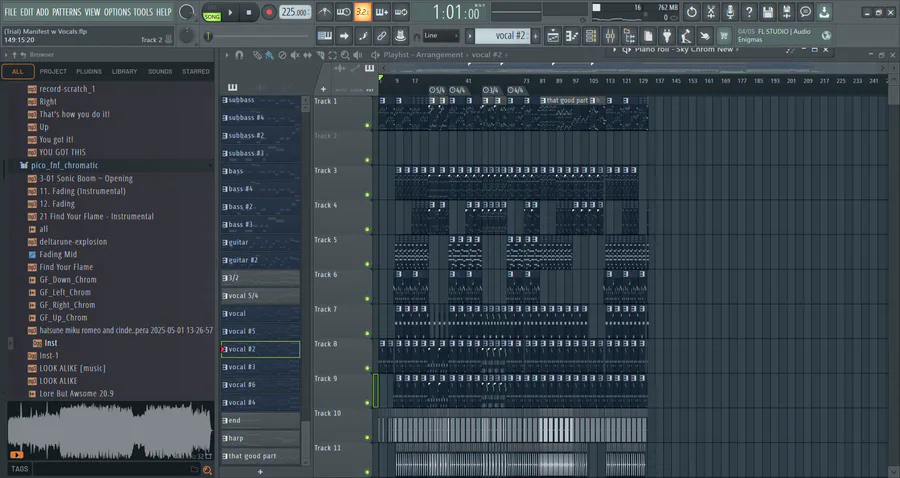Toggle Track 3 mute green light
Screen dimensions: 900x478
367,195
